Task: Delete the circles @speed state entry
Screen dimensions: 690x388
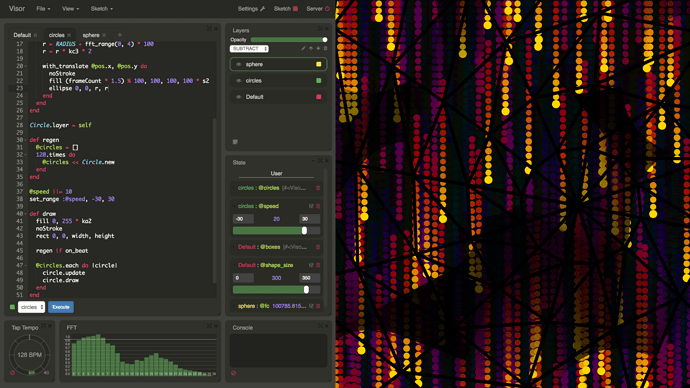Action: coord(318,206)
